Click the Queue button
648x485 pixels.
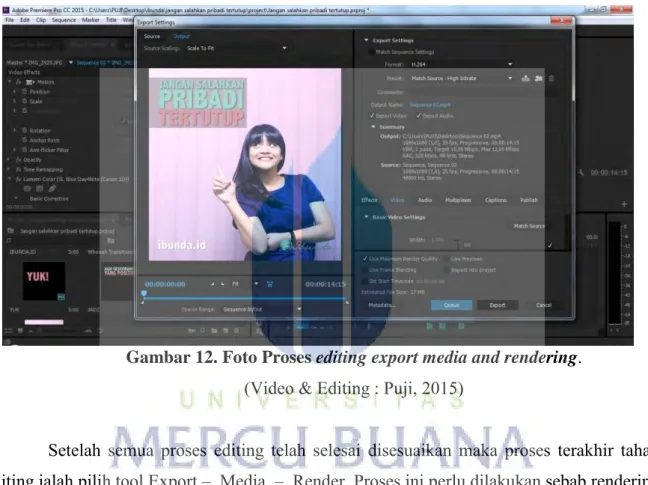coord(451,305)
